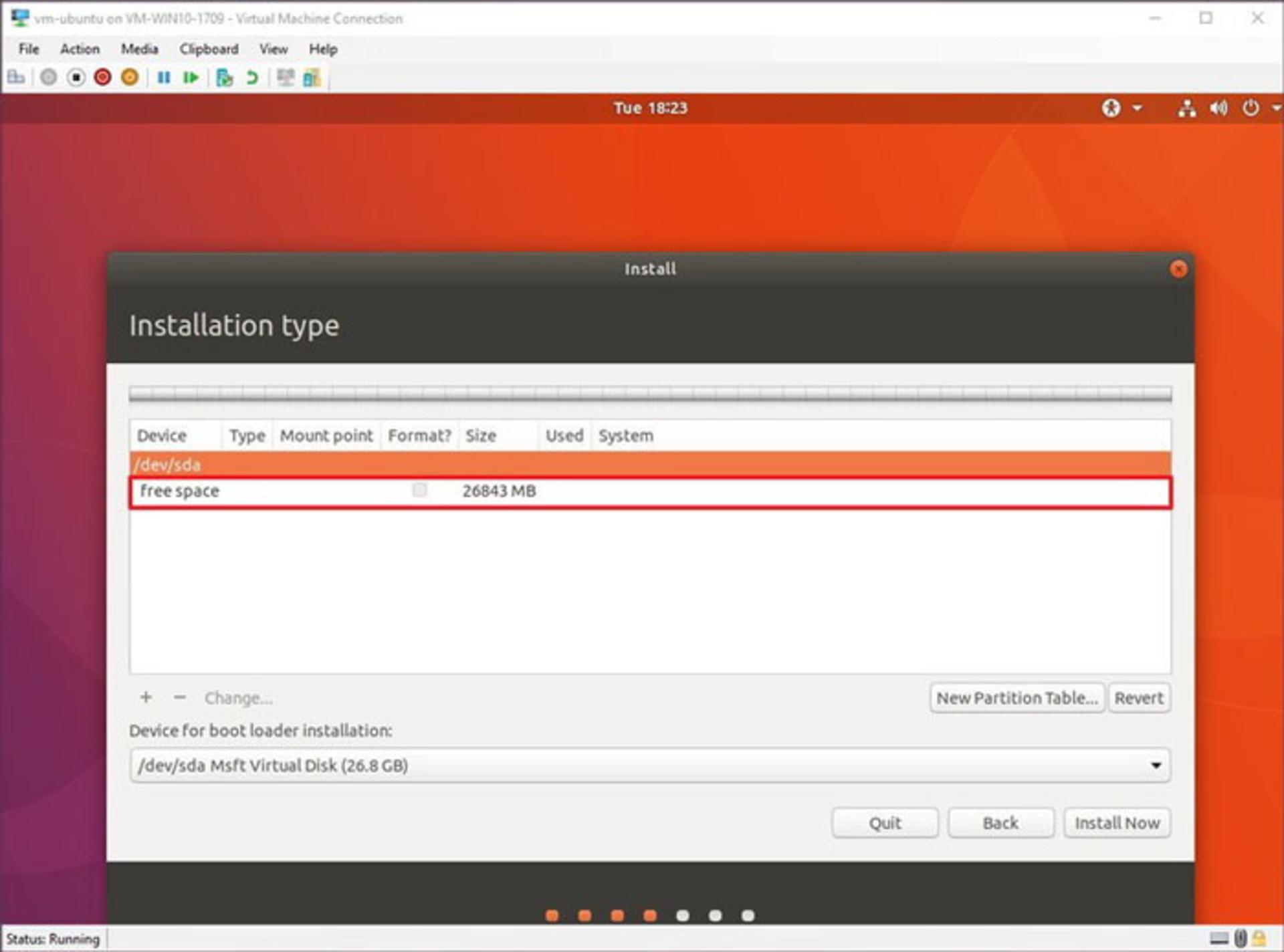Click the Enhanced Session toolbar icon

(286, 78)
